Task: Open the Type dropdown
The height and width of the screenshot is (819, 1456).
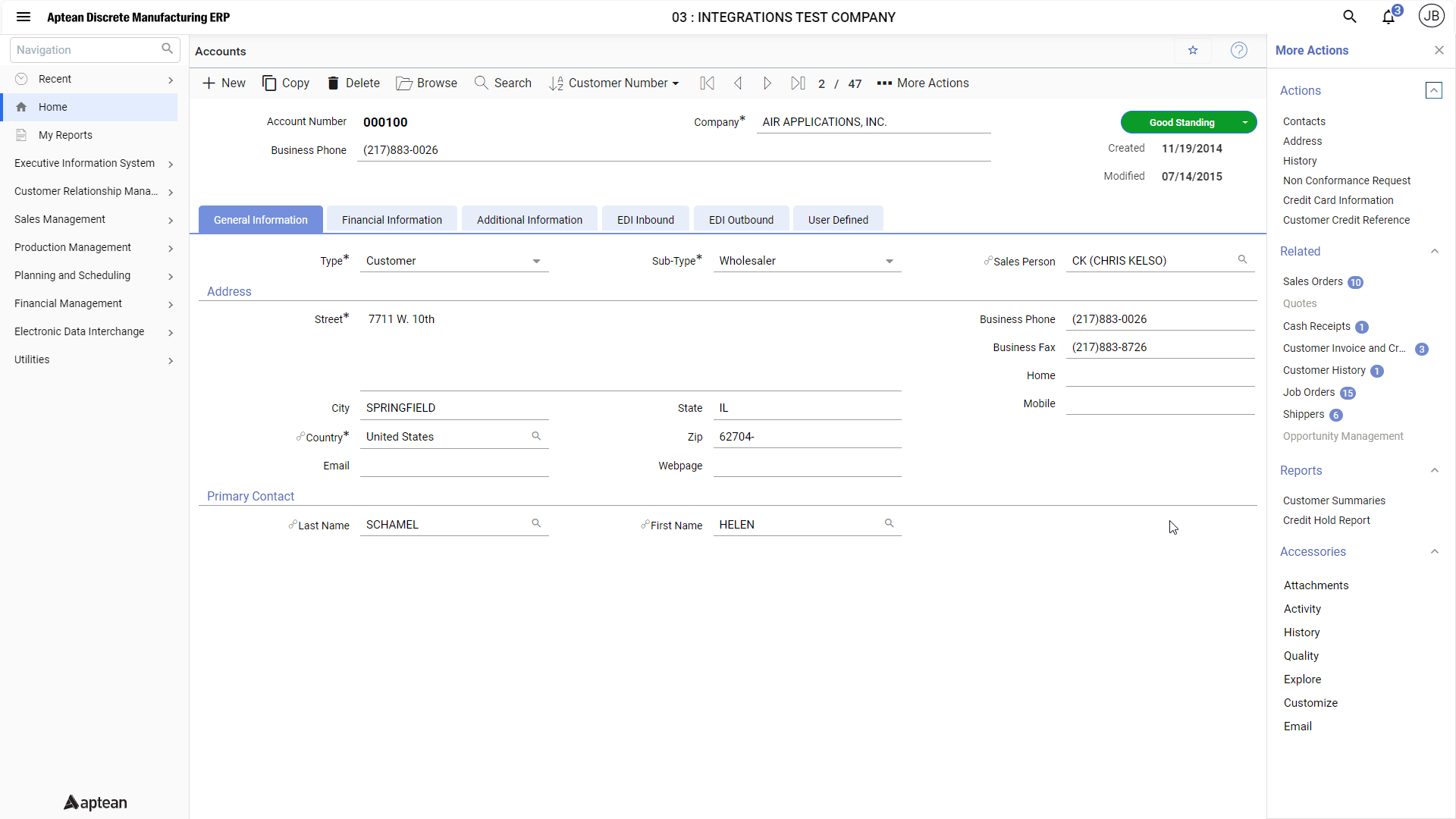Action: tap(536, 261)
